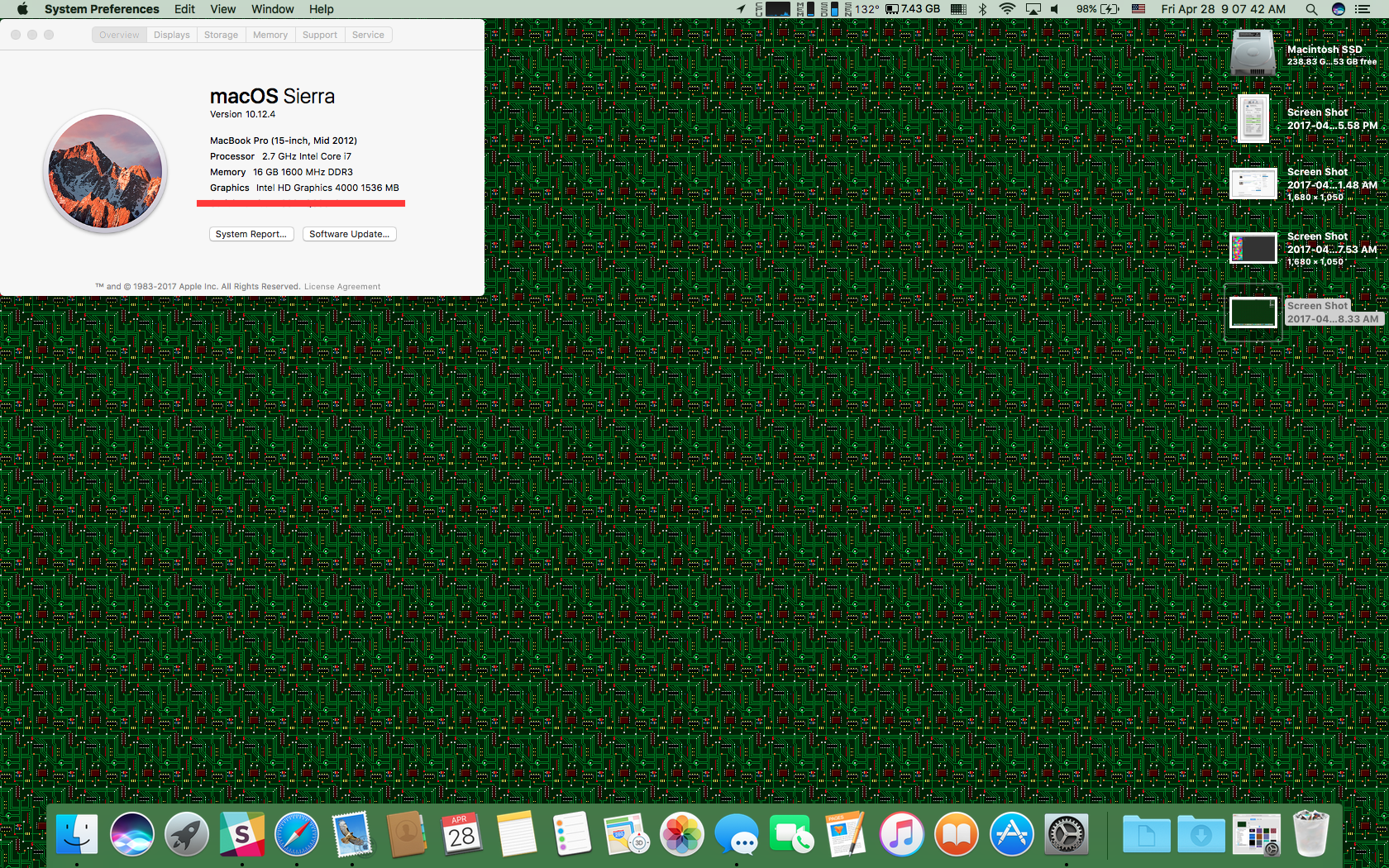Select Screen Shot ending 1.48 AM

pos(1253,184)
